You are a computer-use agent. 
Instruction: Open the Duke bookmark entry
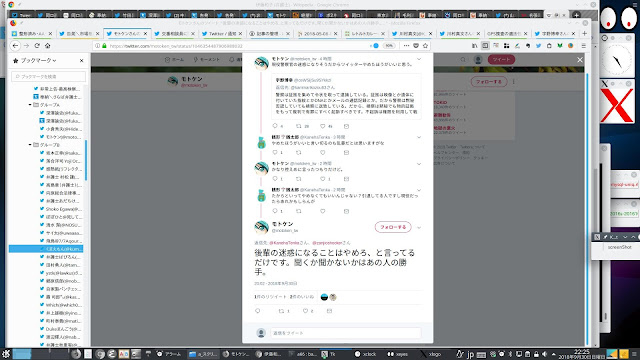point(60,329)
